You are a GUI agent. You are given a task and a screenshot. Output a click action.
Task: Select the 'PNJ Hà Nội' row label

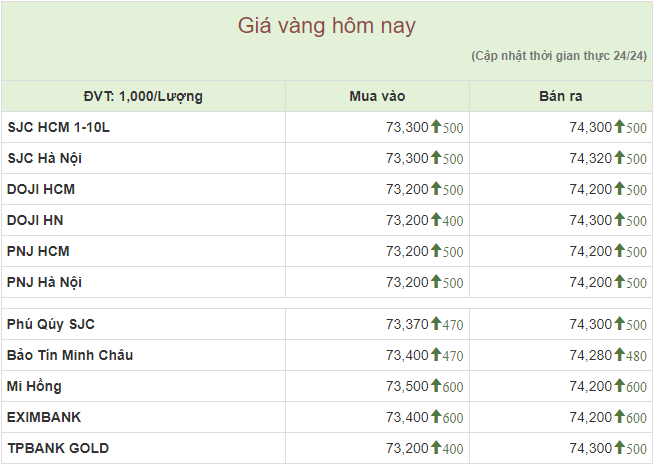44,282
